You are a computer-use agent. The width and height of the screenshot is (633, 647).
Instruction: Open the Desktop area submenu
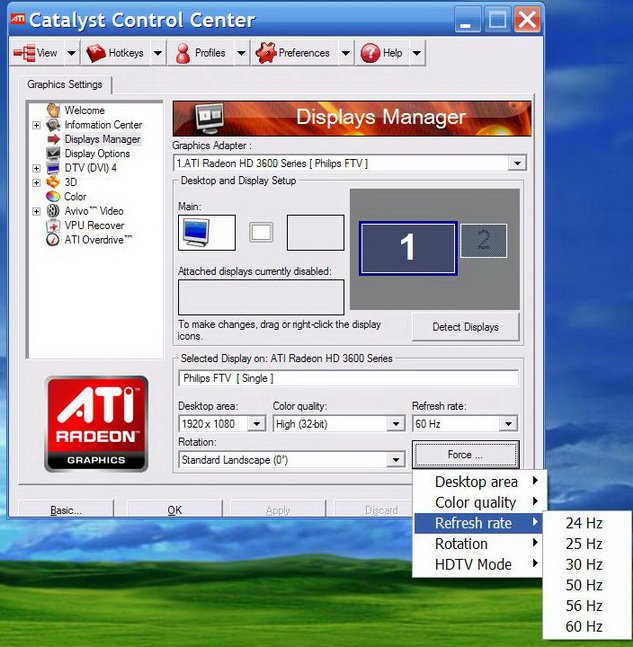click(x=479, y=482)
